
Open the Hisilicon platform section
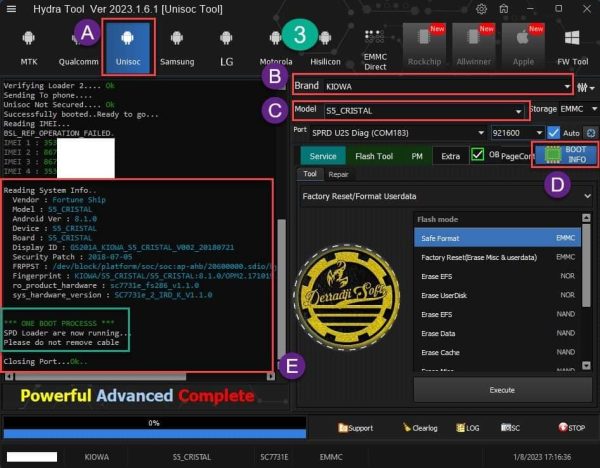pos(325,48)
